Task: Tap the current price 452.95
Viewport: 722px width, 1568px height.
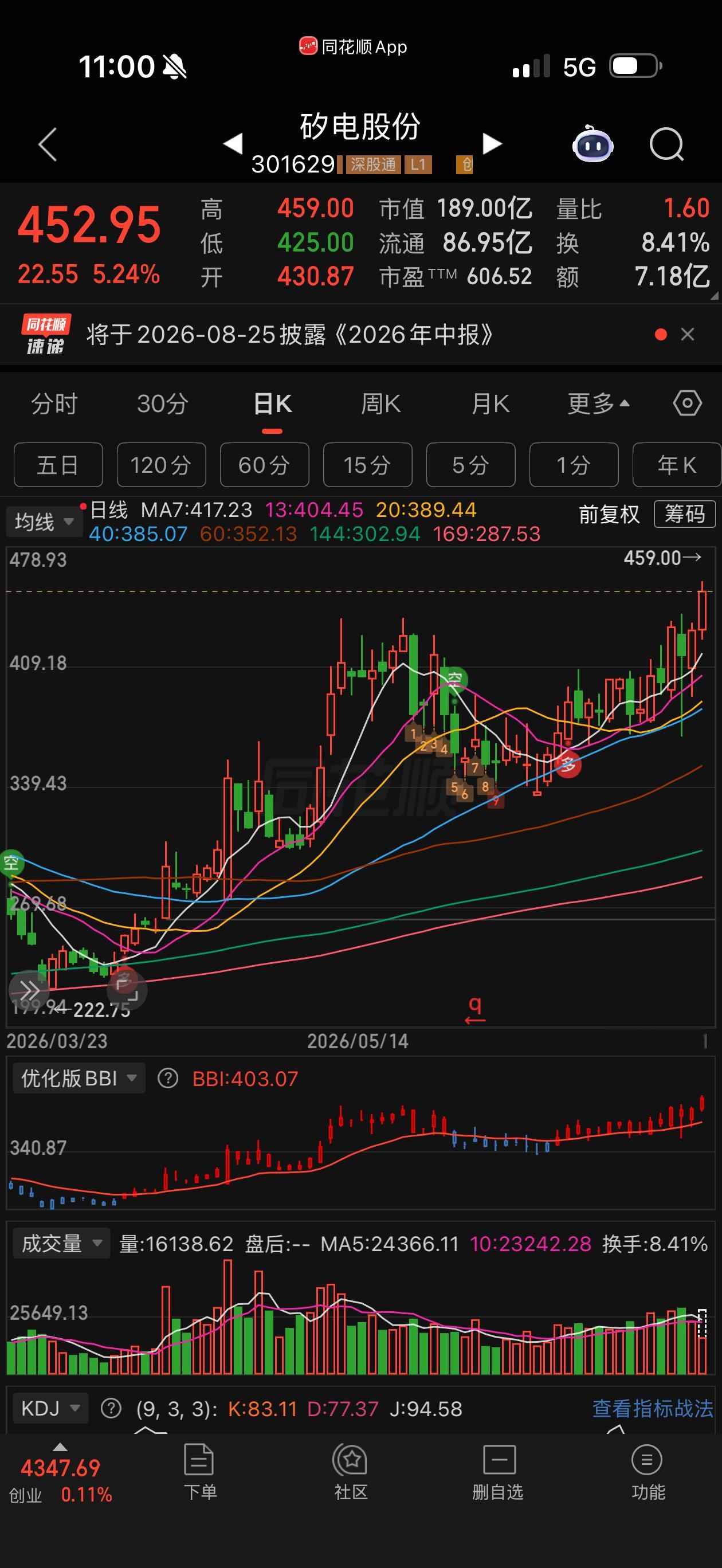Action: click(89, 225)
